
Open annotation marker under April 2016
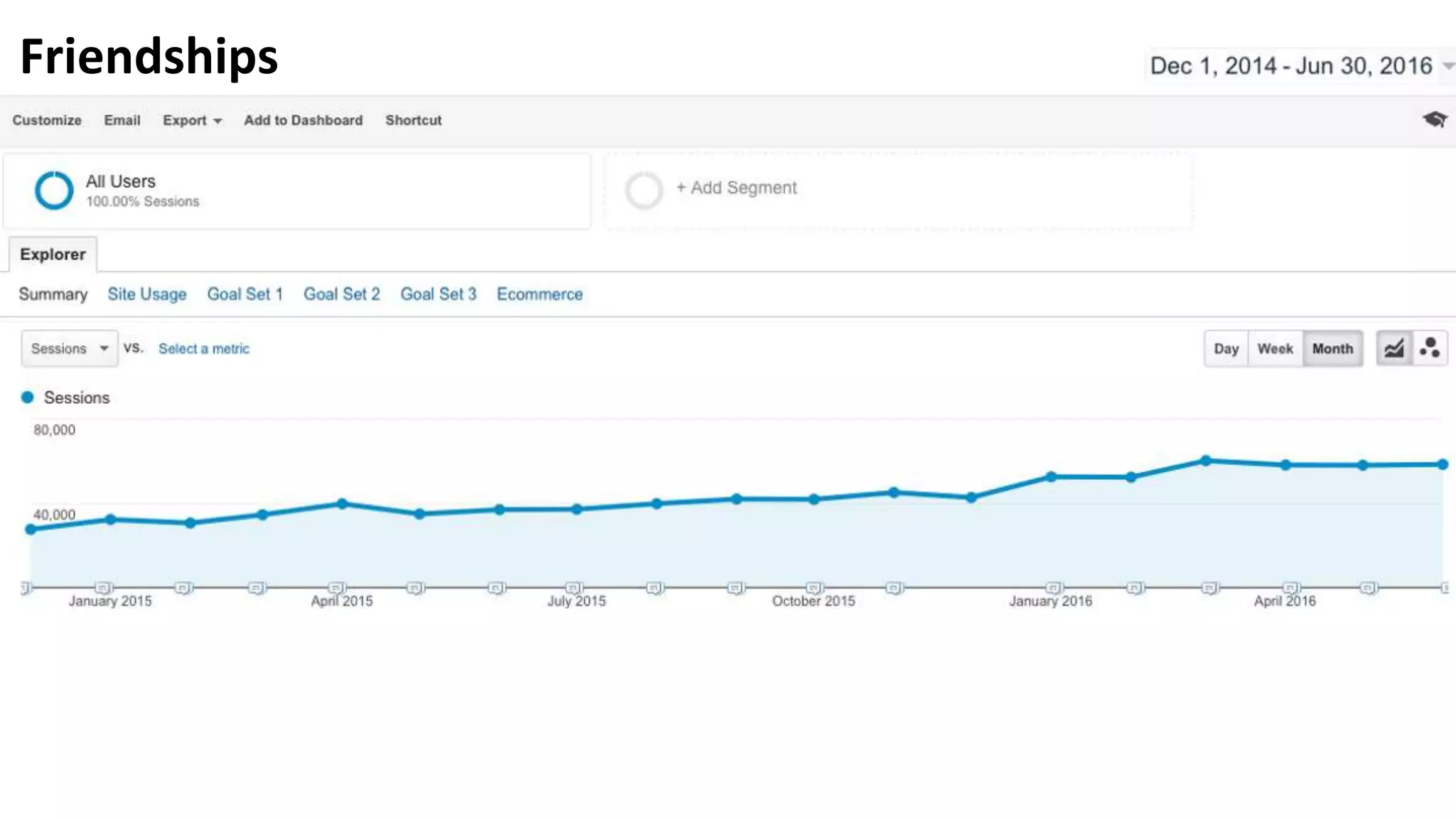pos(1291,587)
